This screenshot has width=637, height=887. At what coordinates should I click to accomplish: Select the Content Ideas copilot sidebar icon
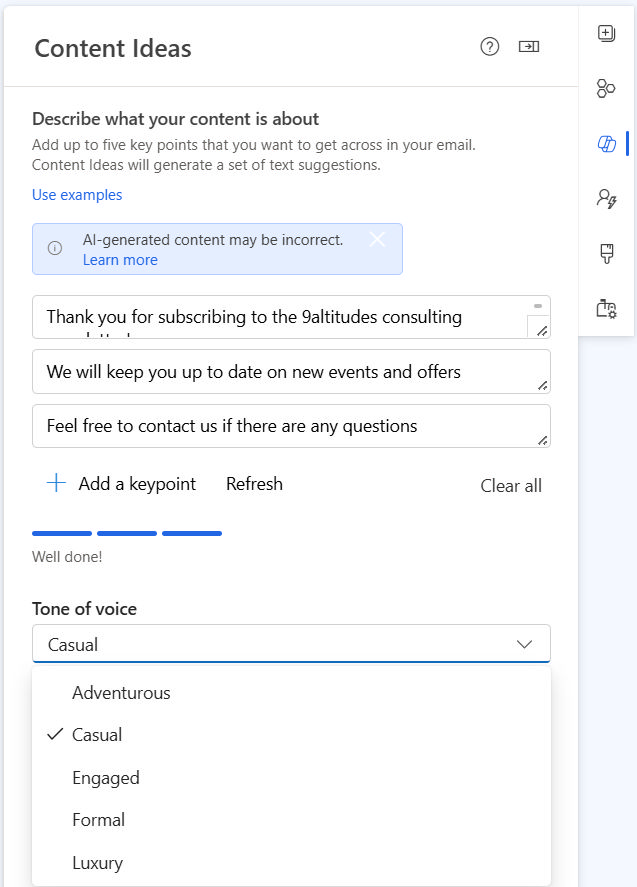pos(606,144)
